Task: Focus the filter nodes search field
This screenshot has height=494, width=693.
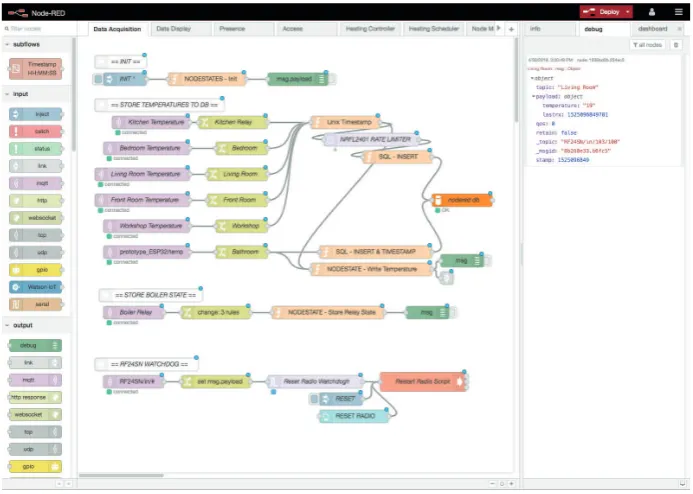Action: click(38, 29)
